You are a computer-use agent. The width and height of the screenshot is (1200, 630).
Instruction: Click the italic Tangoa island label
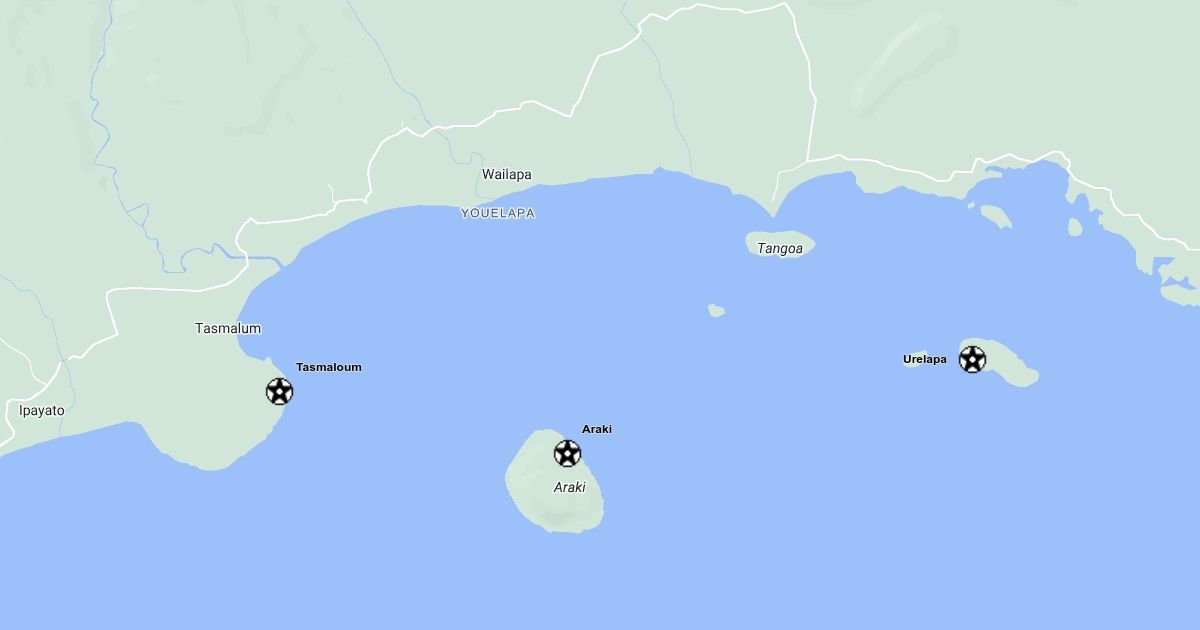(780, 249)
